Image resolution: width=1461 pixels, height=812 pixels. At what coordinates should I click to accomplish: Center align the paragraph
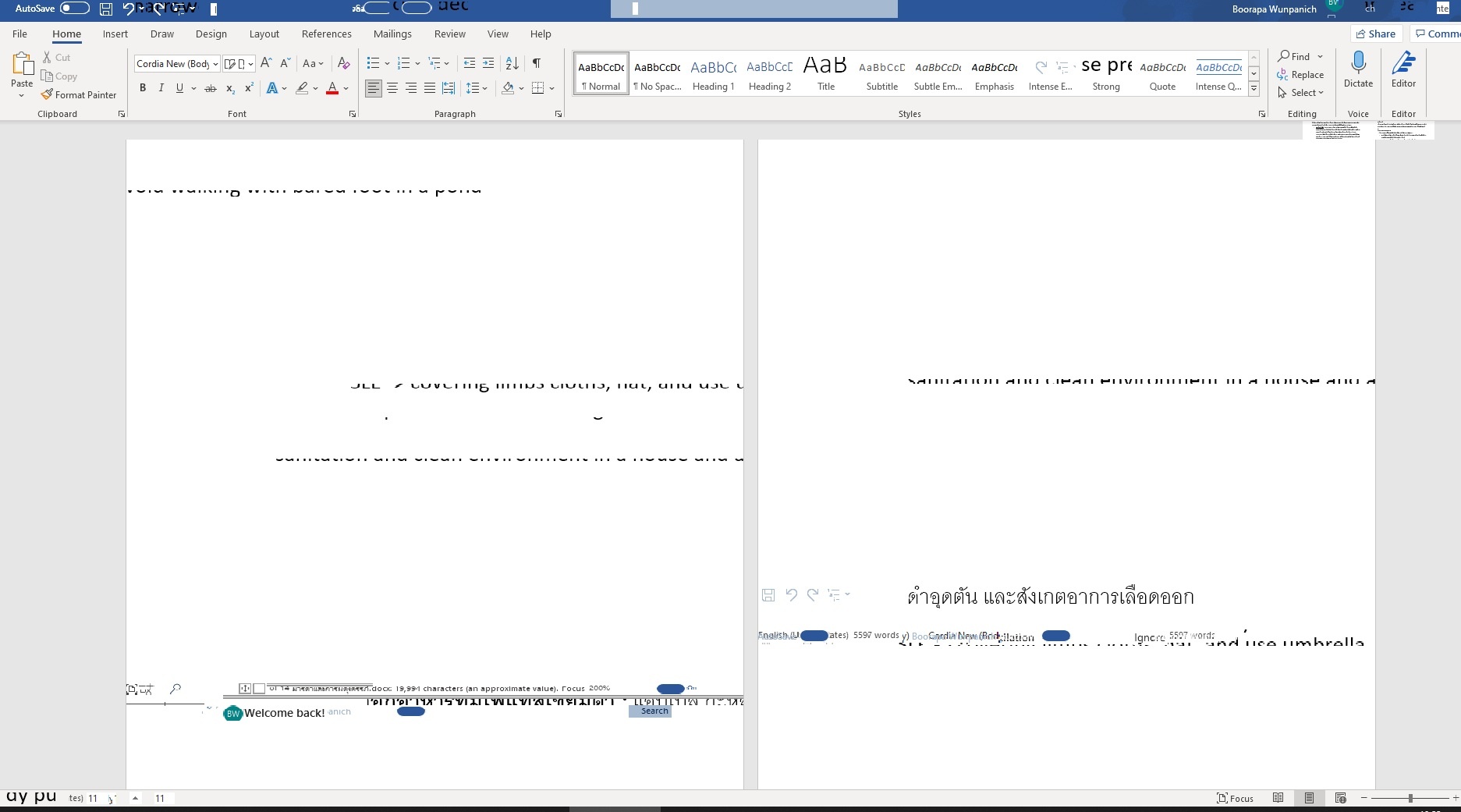(x=392, y=88)
